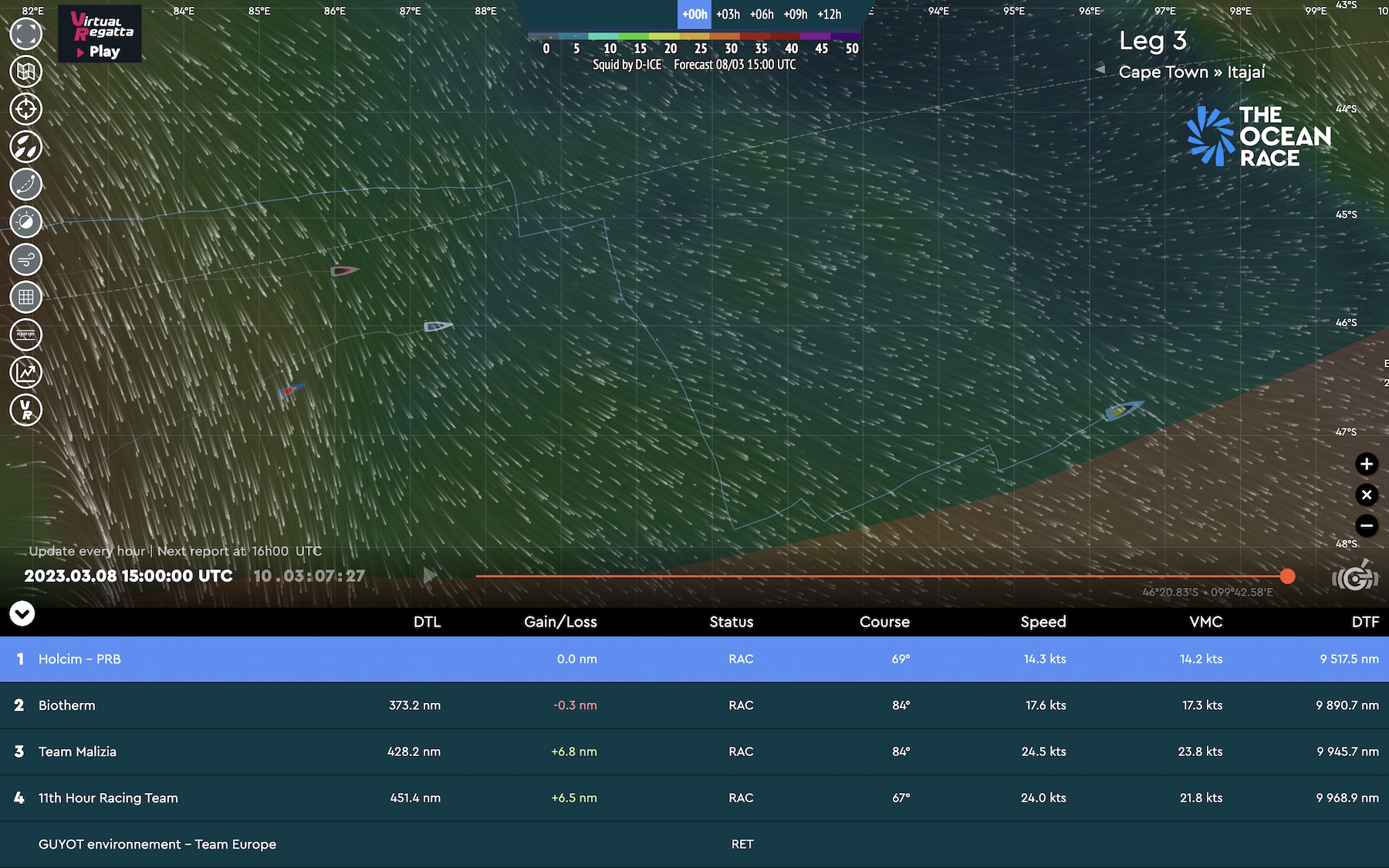
Task: Click Team Malizia's 23.8 kts VMC value
Action: [1200, 751]
